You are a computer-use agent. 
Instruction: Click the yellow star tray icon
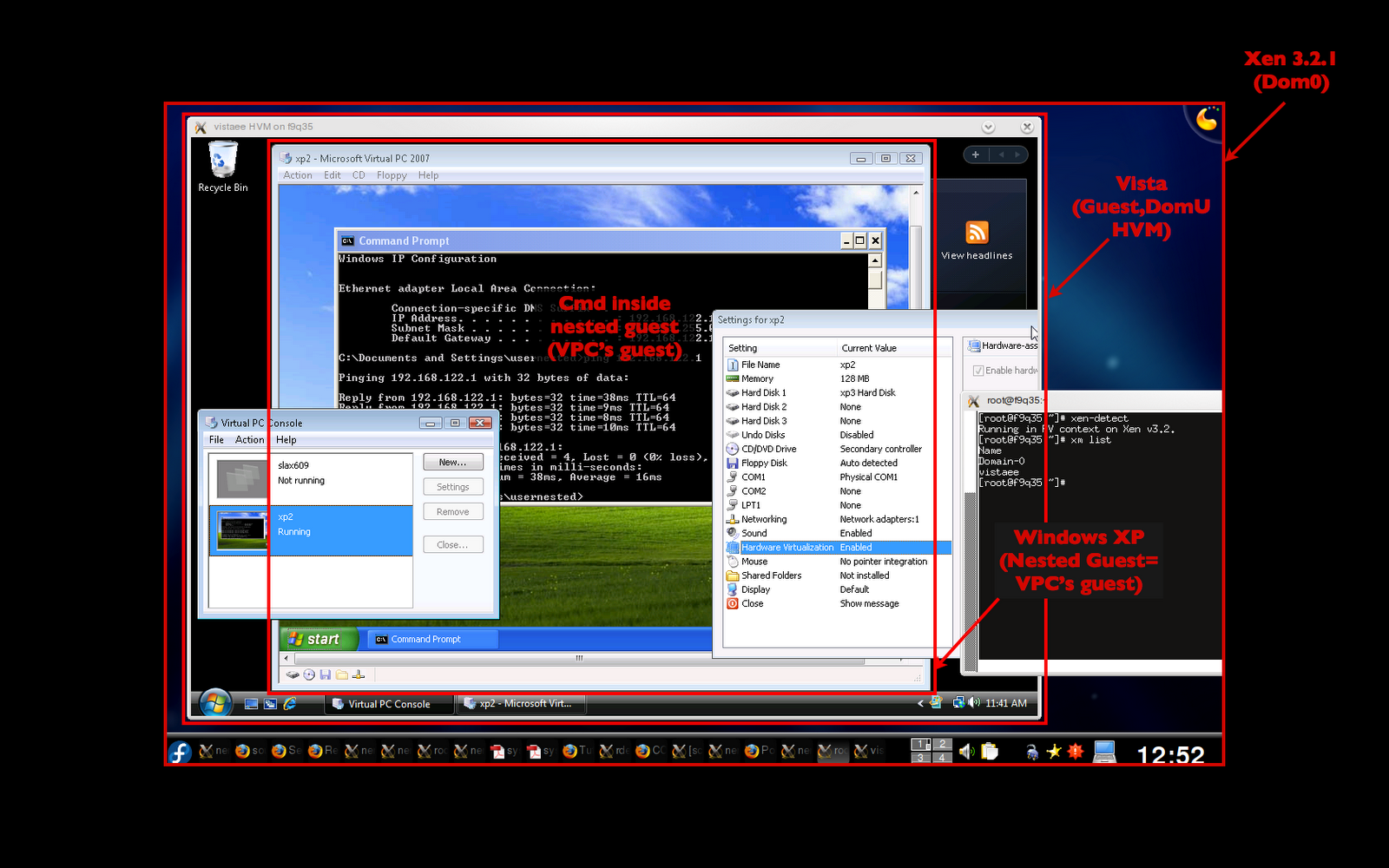tap(1054, 752)
